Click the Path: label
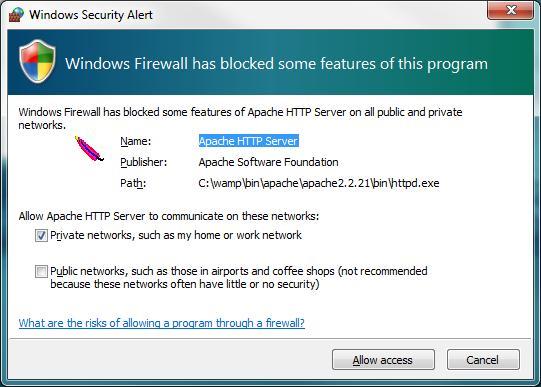The width and height of the screenshot is (541, 387). click(133, 183)
